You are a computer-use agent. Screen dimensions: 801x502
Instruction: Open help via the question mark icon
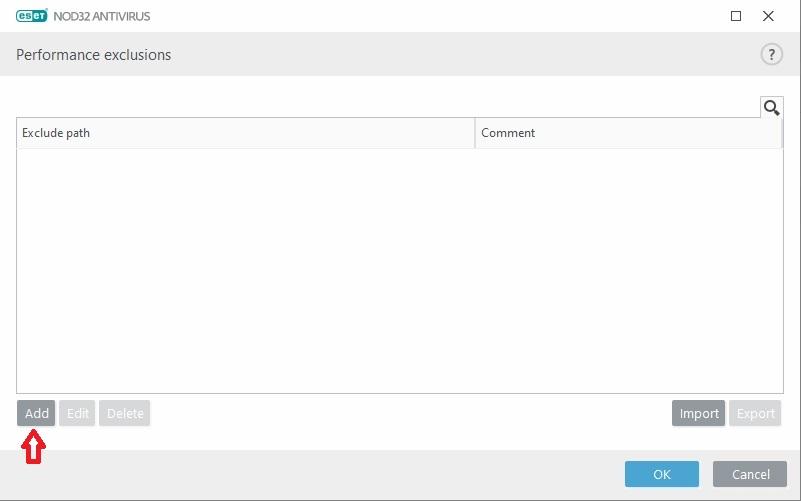771,55
